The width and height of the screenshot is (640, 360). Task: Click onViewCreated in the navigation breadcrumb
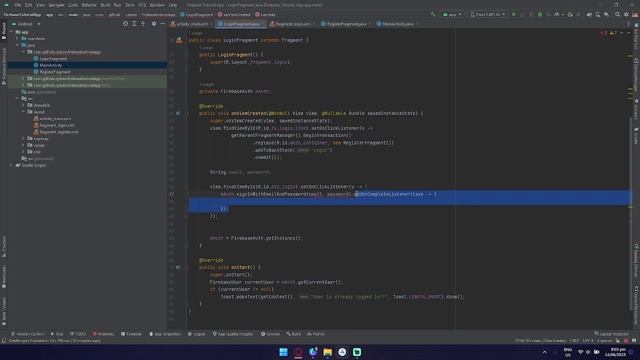pyautogui.click(x=234, y=15)
